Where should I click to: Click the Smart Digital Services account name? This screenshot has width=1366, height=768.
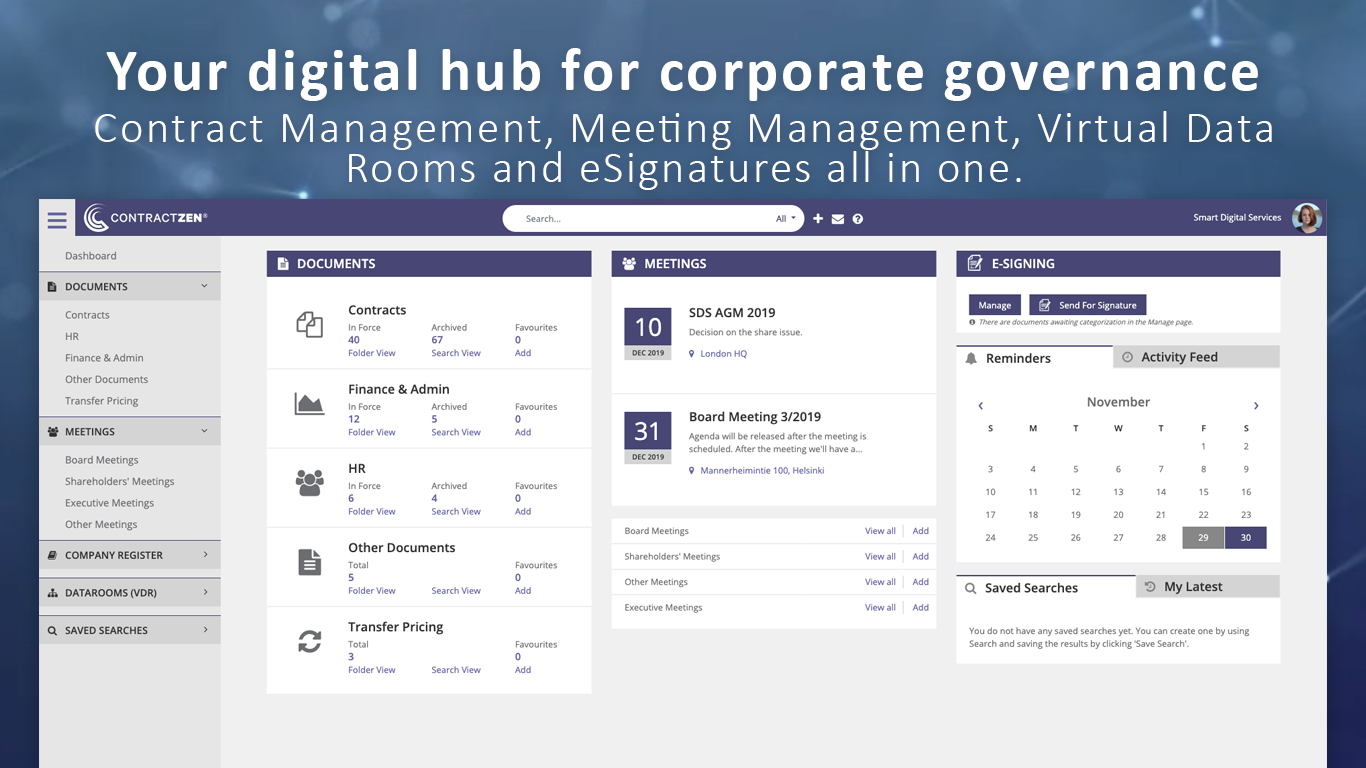(x=1237, y=218)
